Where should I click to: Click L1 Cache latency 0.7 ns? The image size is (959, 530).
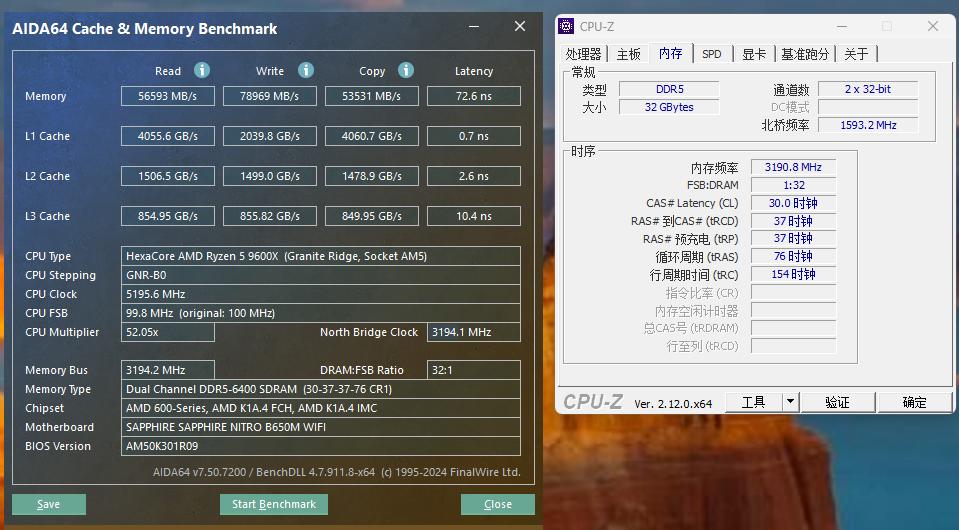pos(474,136)
